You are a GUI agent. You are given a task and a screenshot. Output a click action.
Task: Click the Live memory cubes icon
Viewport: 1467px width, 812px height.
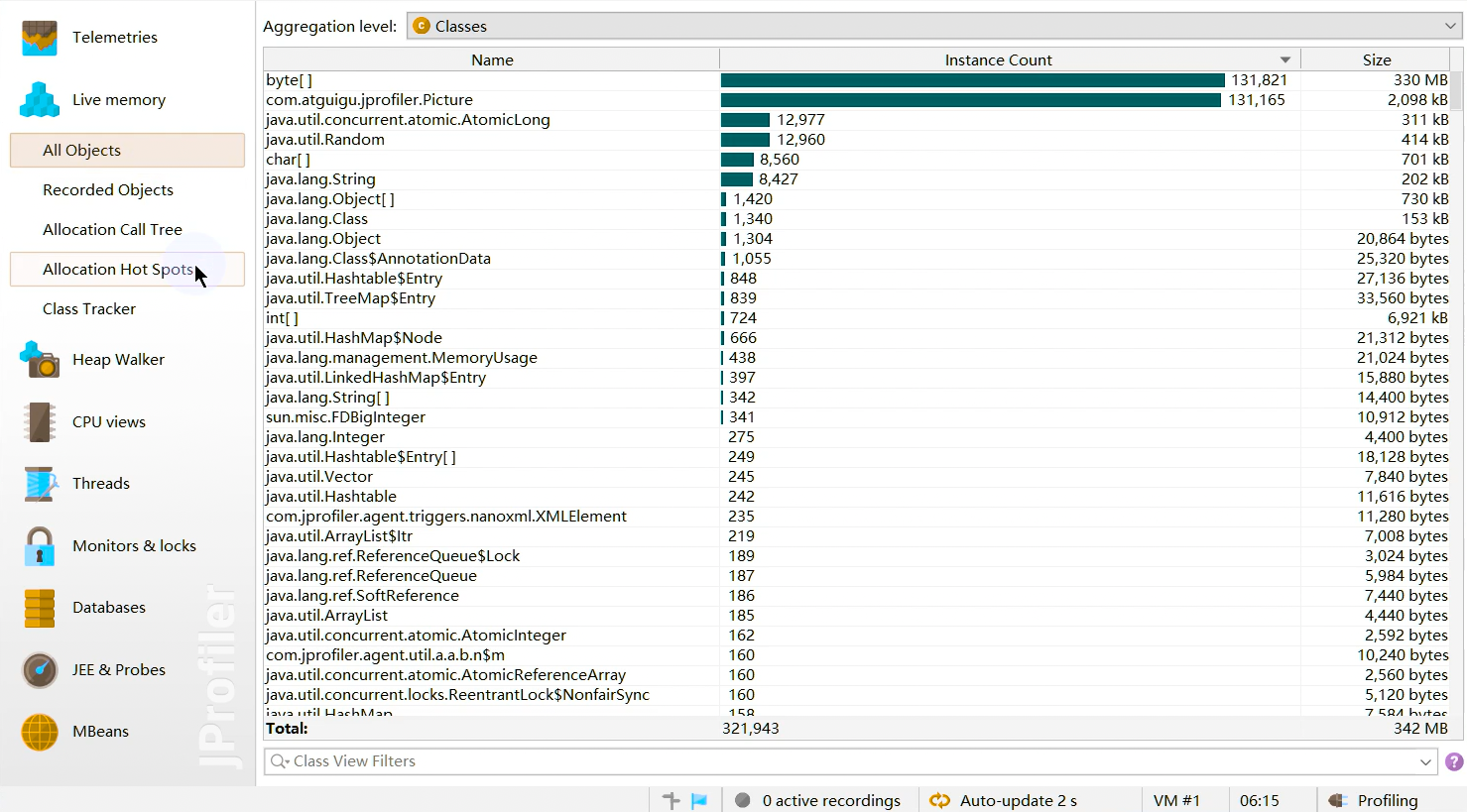[40, 100]
